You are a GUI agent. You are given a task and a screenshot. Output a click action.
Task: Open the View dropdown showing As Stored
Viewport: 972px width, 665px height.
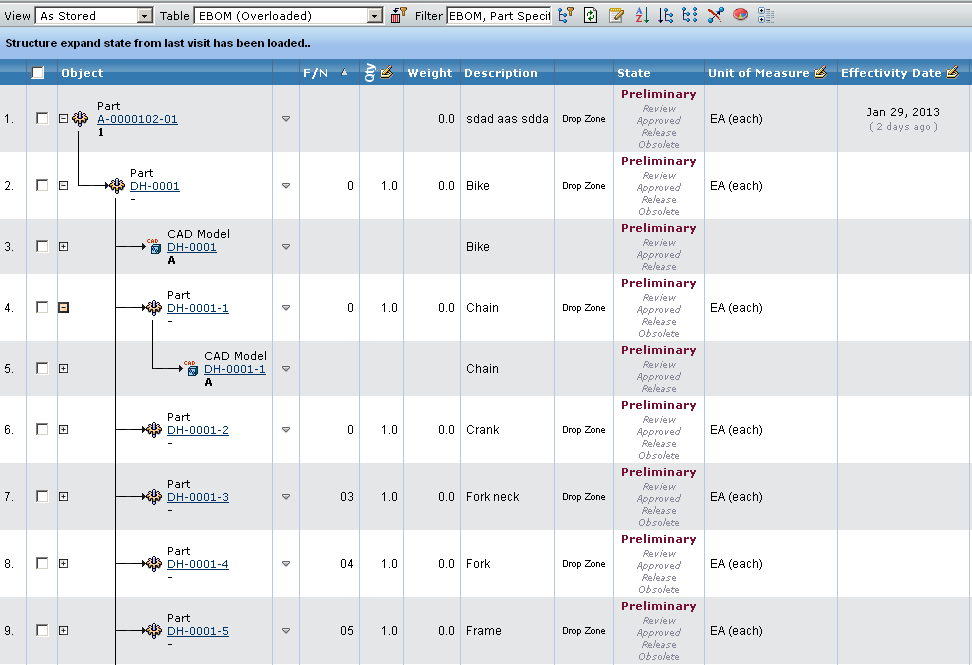(x=94, y=16)
